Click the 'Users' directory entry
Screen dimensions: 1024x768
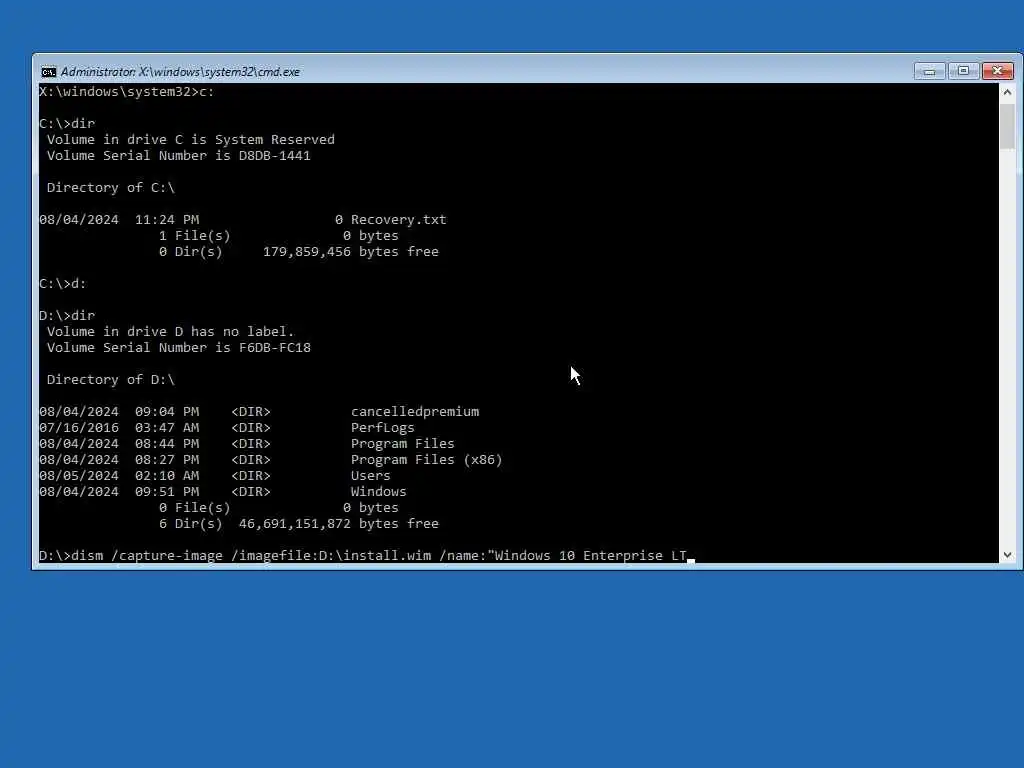tap(370, 475)
